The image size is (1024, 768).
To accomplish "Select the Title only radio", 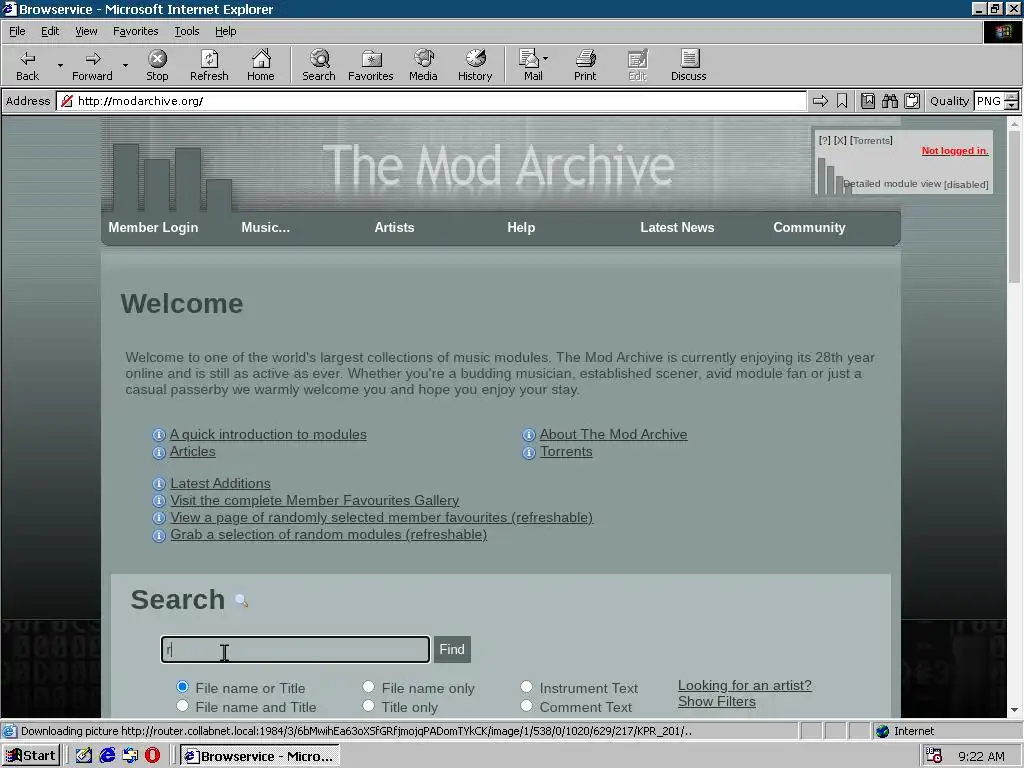I will pos(368,706).
